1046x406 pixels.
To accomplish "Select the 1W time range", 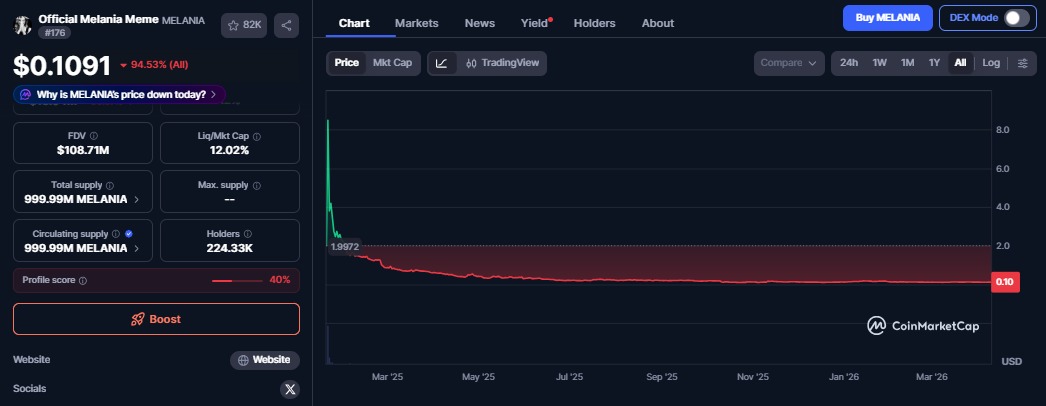I will pyautogui.click(x=879, y=63).
